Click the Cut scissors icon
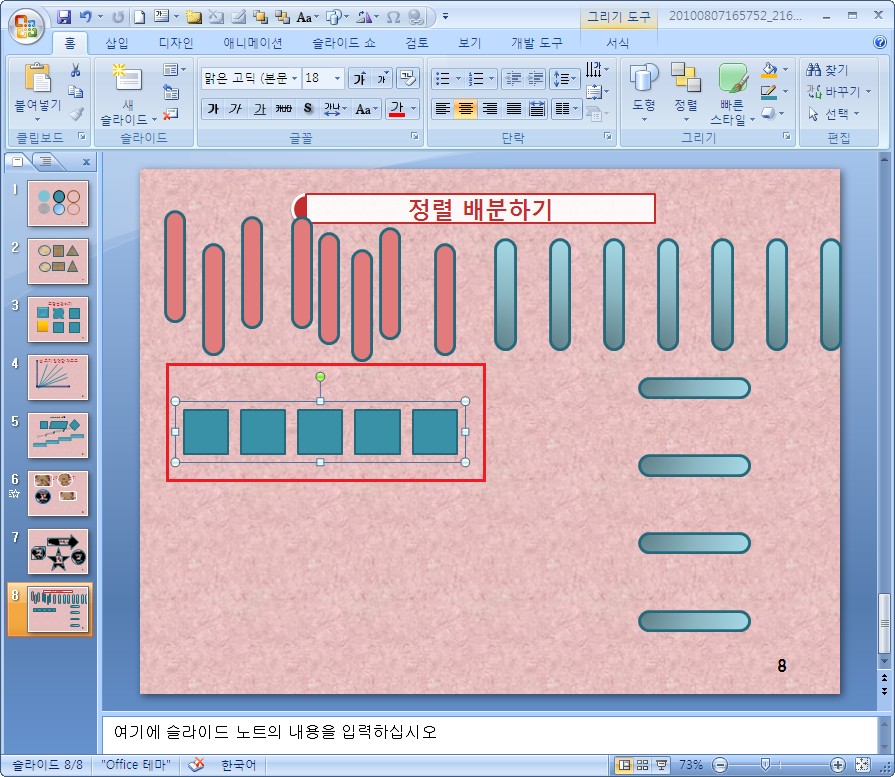 [75, 70]
